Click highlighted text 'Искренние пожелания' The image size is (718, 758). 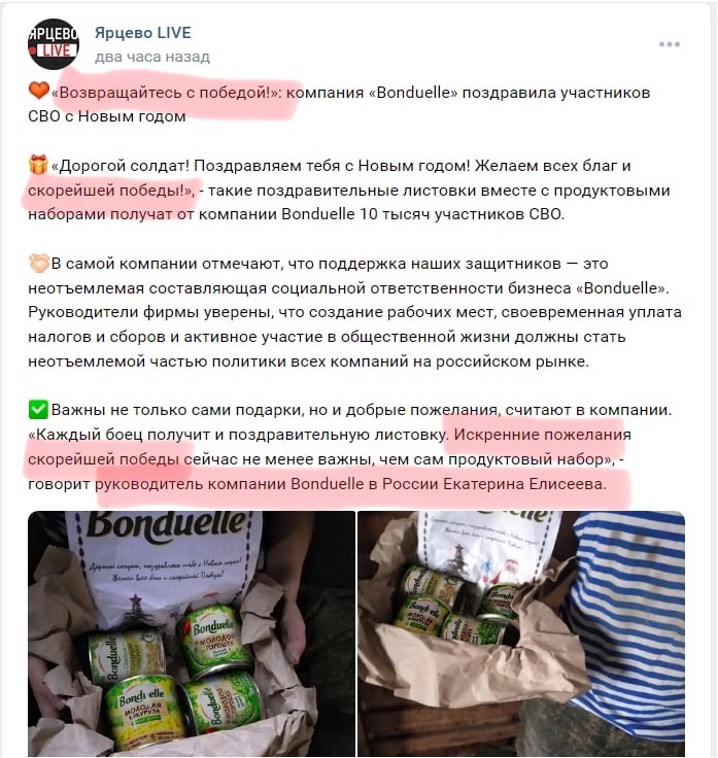tap(542, 435)
